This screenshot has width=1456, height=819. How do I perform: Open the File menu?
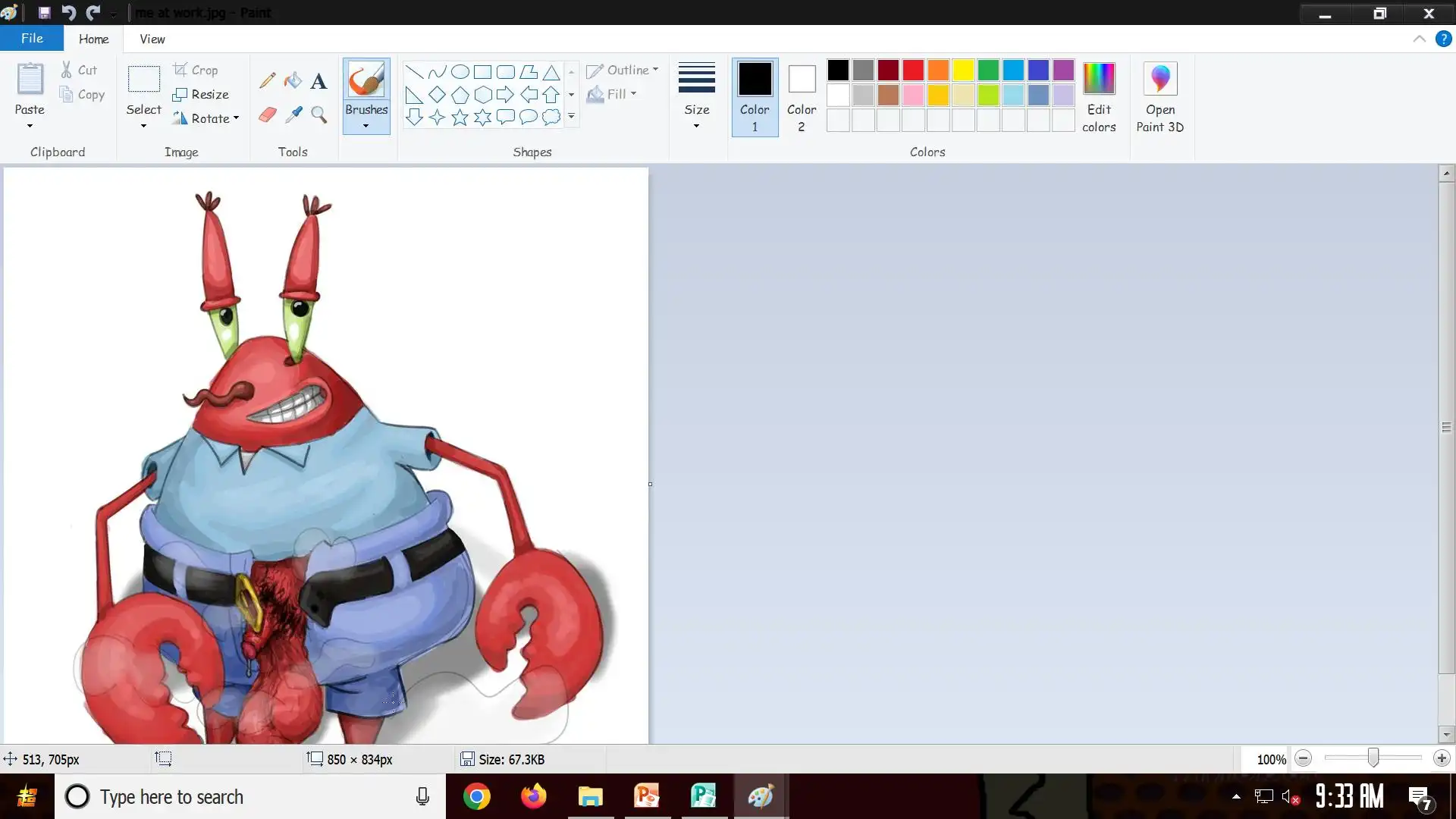click(x=32, y=39)
